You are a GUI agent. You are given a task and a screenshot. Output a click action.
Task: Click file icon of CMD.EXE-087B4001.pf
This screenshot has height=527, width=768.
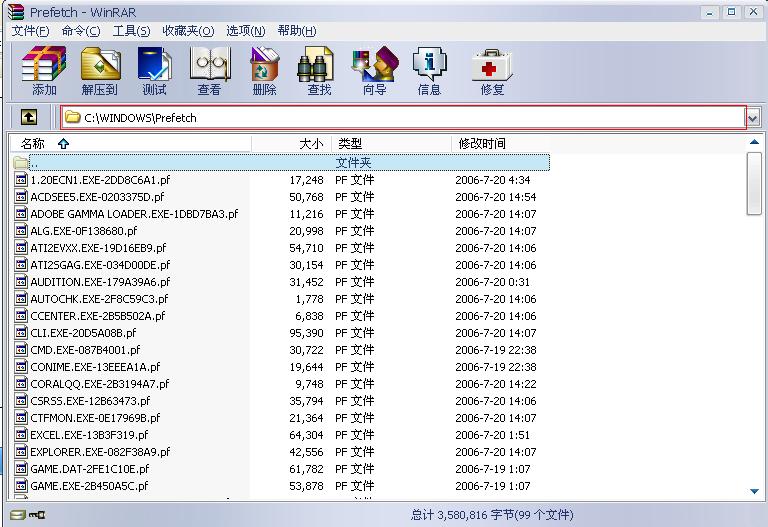[x=21, y=350]
